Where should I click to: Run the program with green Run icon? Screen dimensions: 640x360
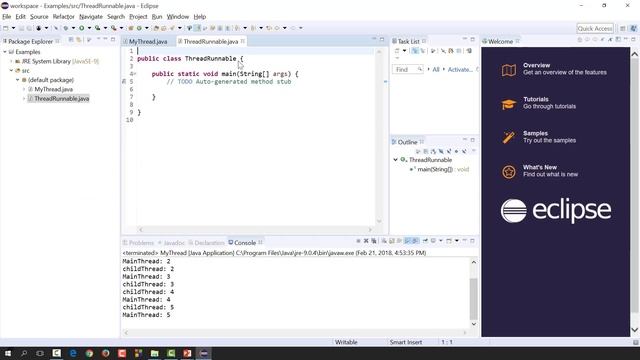82,28
